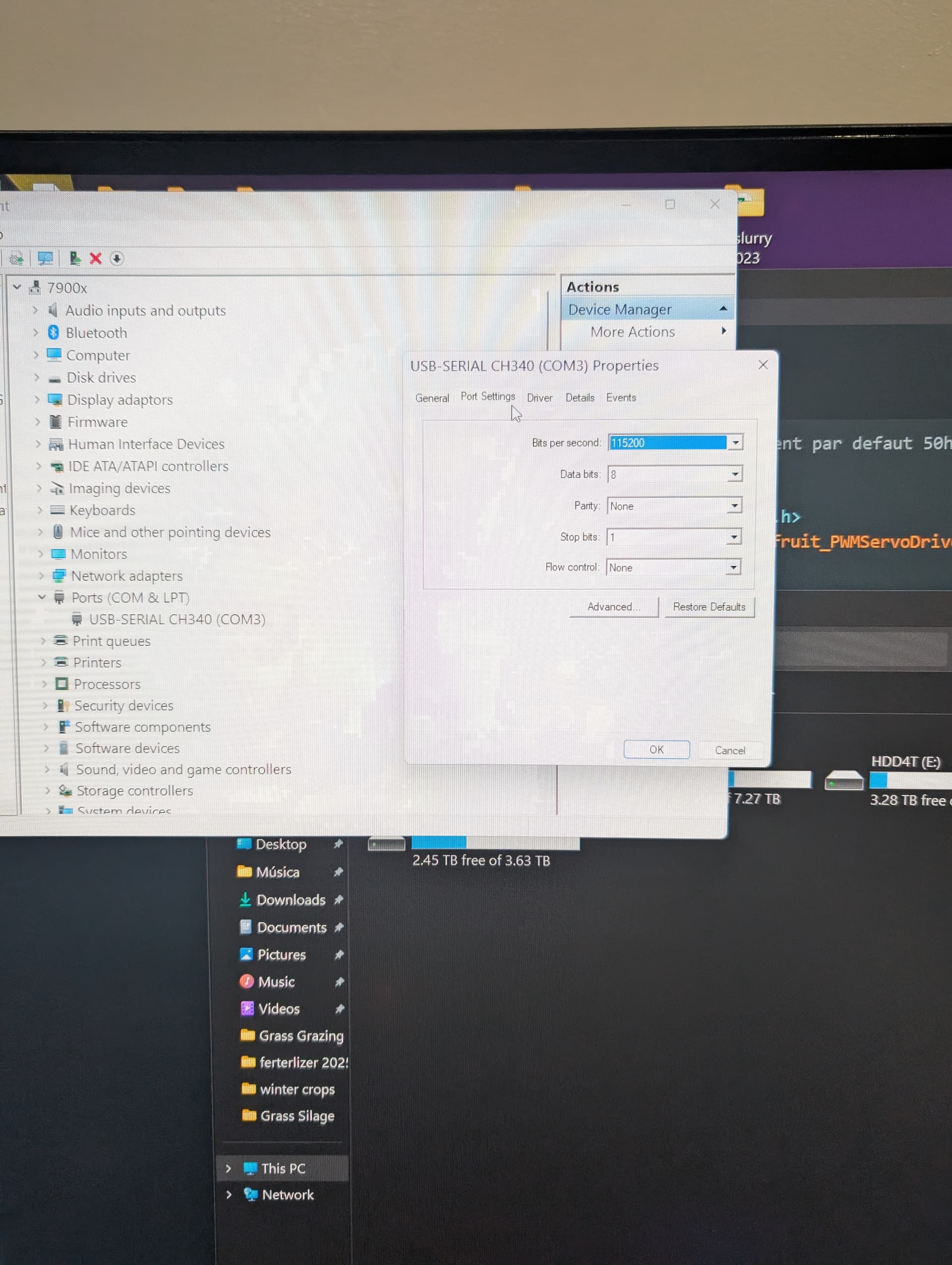
Task: Expand This PC in Explorer sidebar
Action: (x=229, y=1168)
